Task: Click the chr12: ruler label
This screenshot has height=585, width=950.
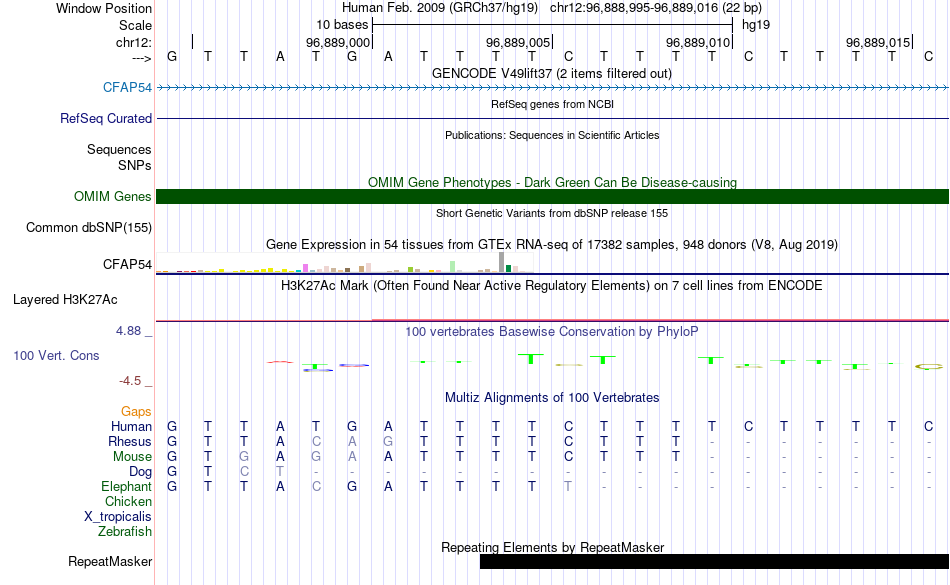Action: click(134, 42)
